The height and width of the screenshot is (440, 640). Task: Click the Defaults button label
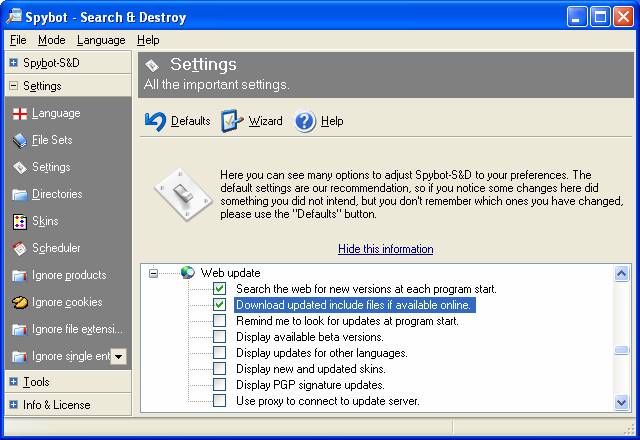point(191,121)
